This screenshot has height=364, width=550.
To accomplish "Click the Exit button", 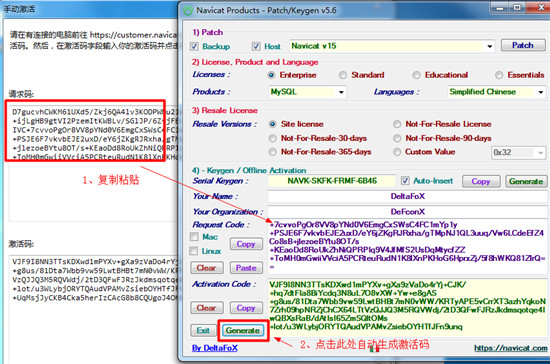I will point(203,330).
